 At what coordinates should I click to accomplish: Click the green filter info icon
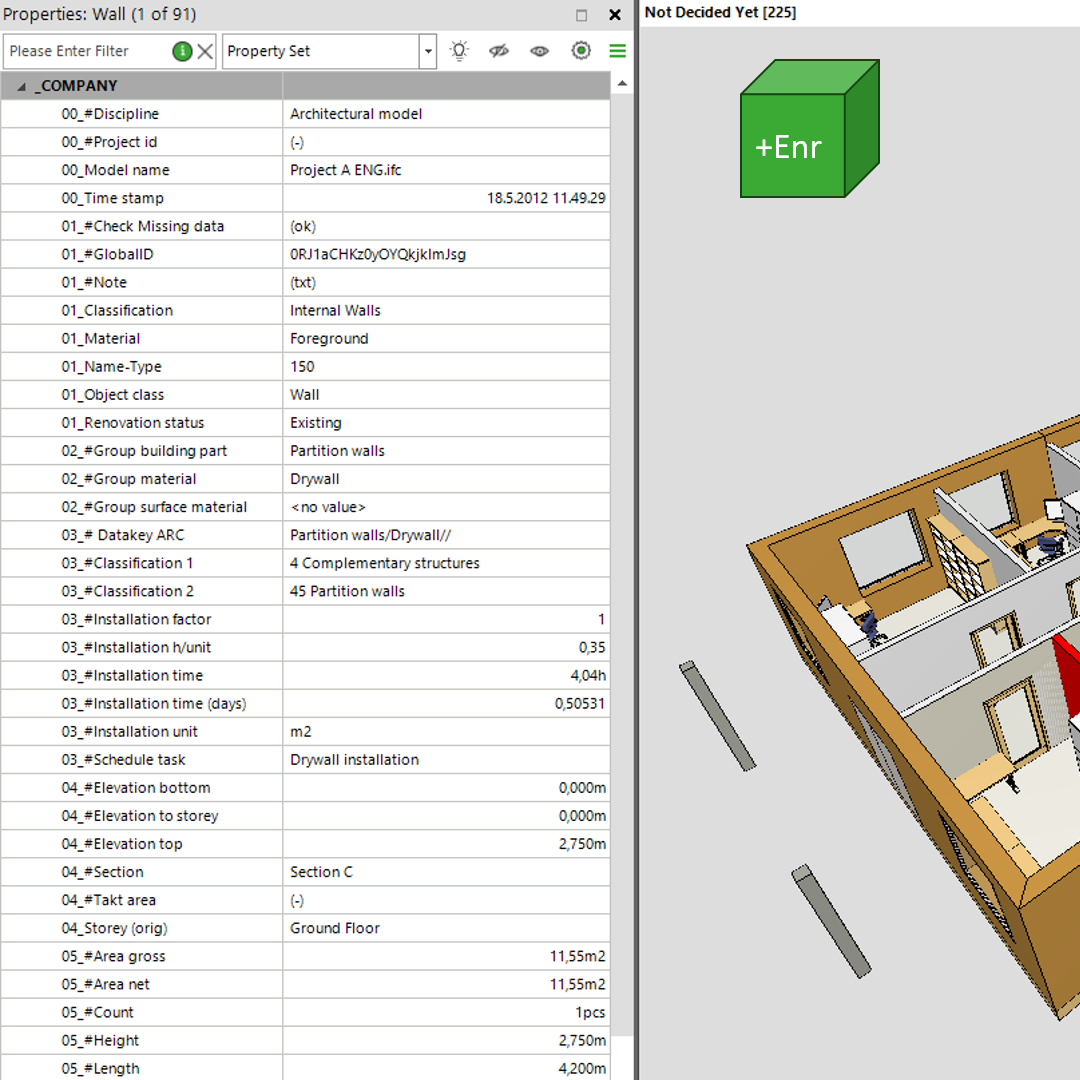(x=182, y=51)
